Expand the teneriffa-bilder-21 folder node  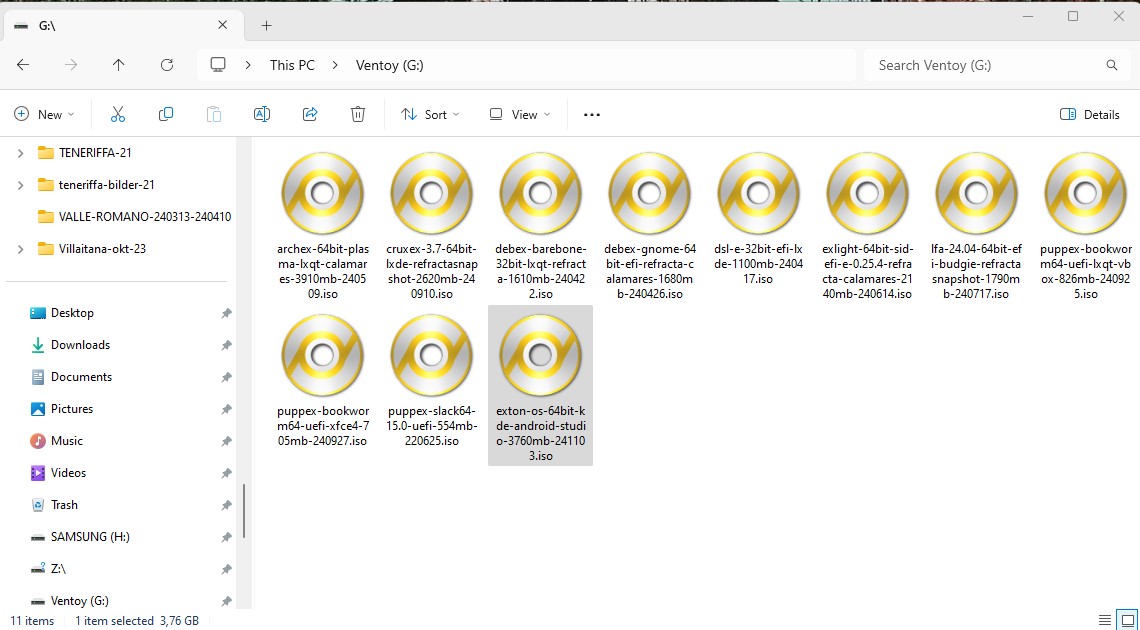[20, 185]
